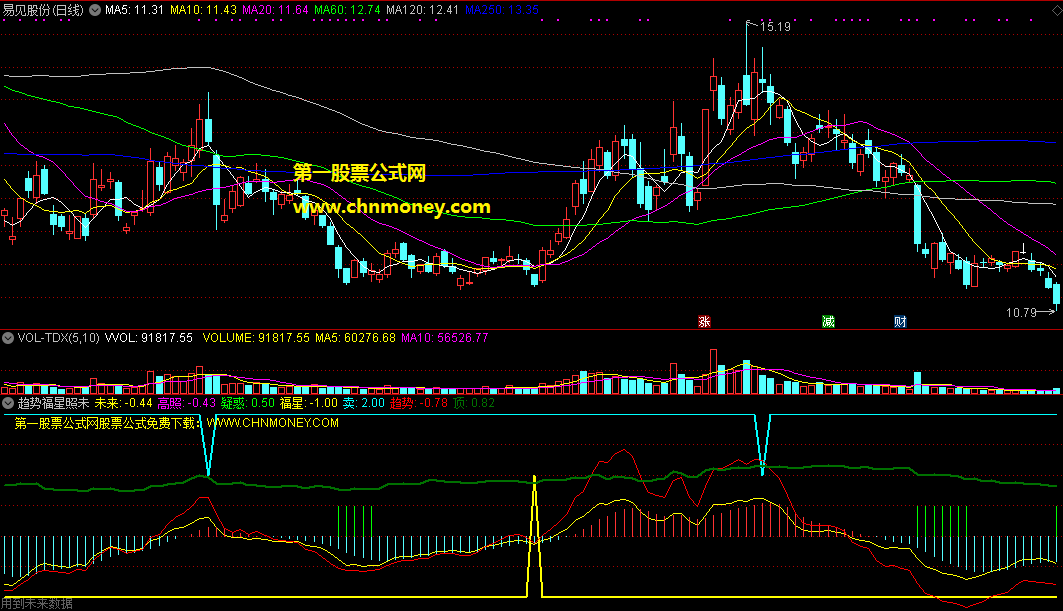
Task: Click the MA10: 11.43 label in main chart
Action: coord(203,10)
